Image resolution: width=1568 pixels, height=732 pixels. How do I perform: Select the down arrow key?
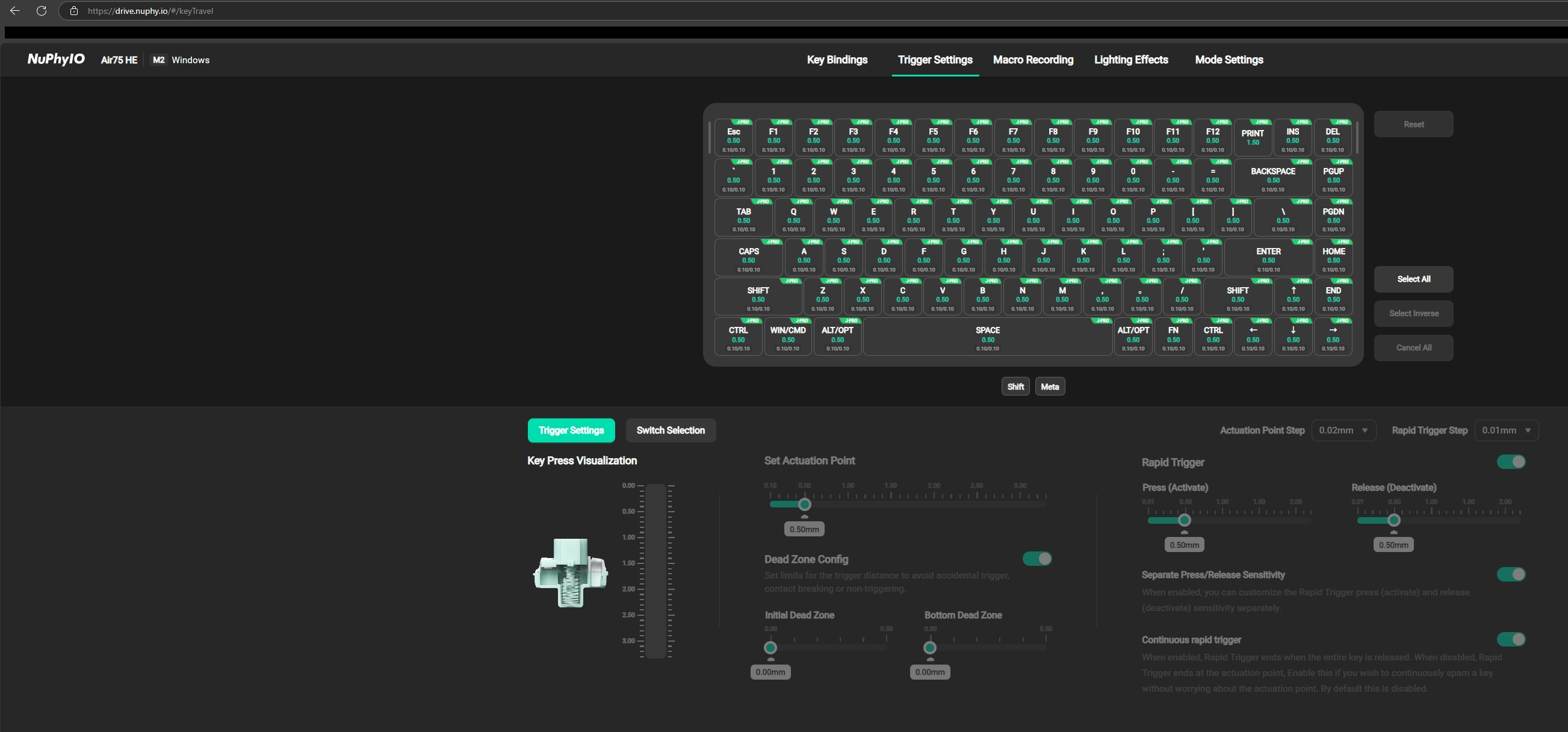tap(1293, 337)
